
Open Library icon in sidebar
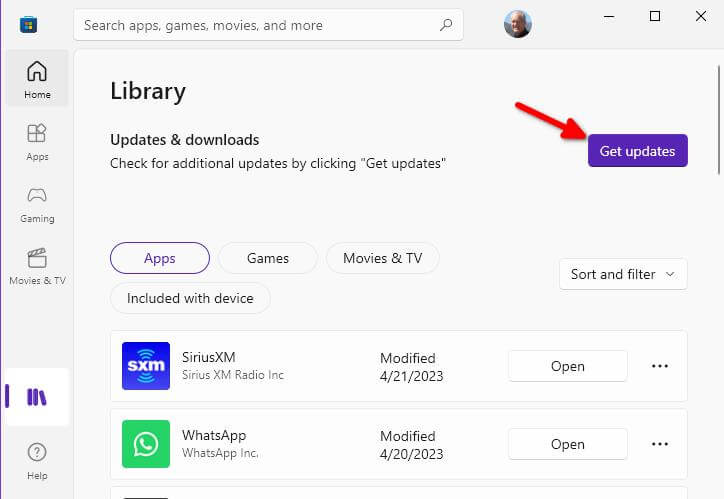coord(37,397)
